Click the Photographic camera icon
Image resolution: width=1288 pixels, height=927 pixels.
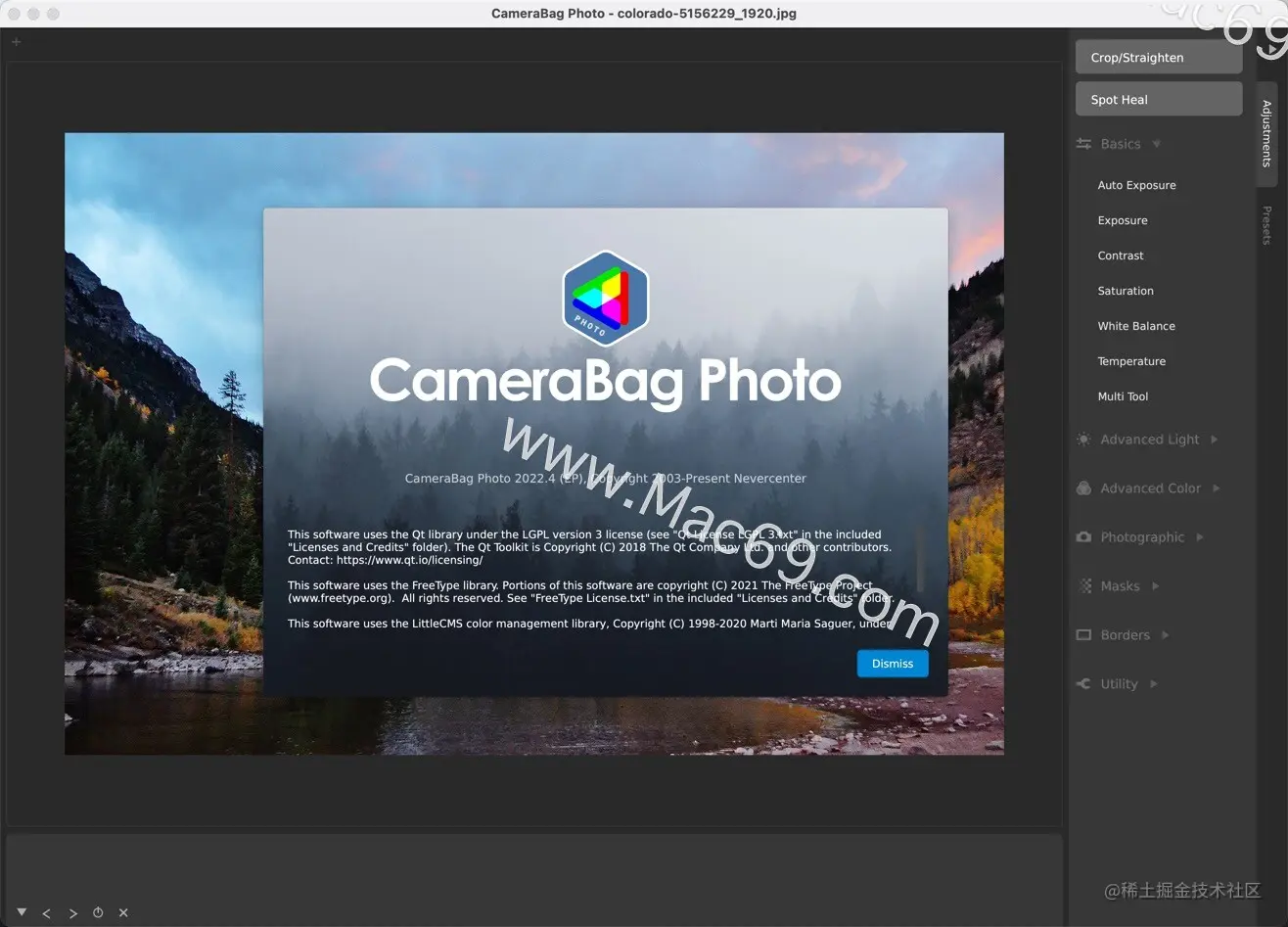[1083, 537]
